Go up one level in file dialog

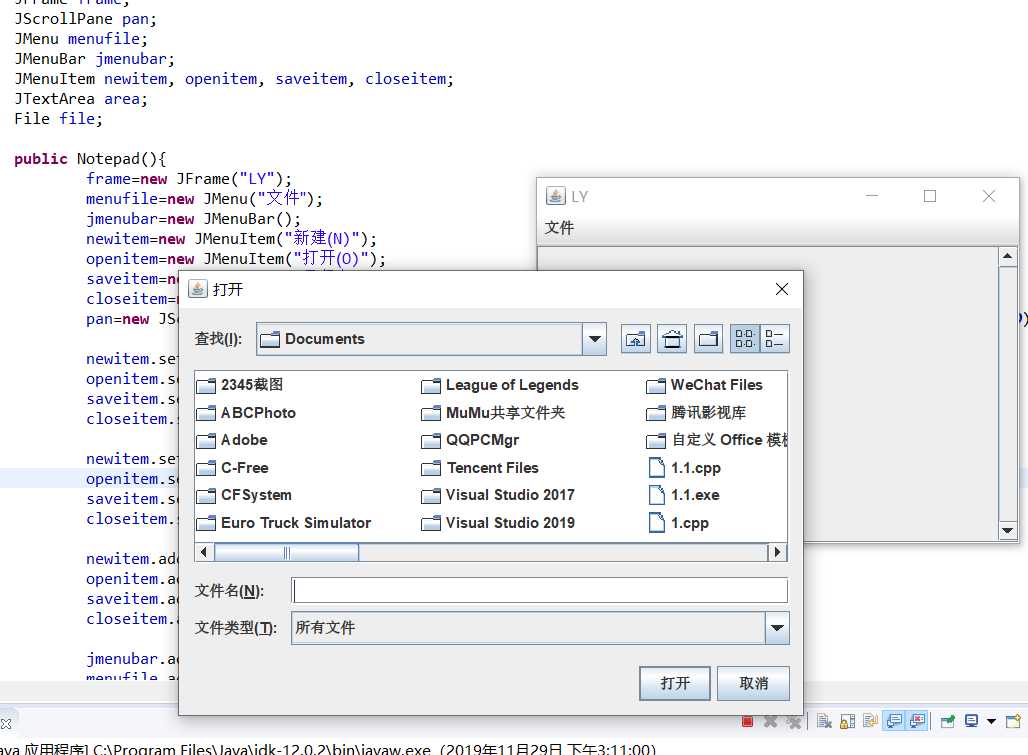pyautogui.click(x=635, y=339)
